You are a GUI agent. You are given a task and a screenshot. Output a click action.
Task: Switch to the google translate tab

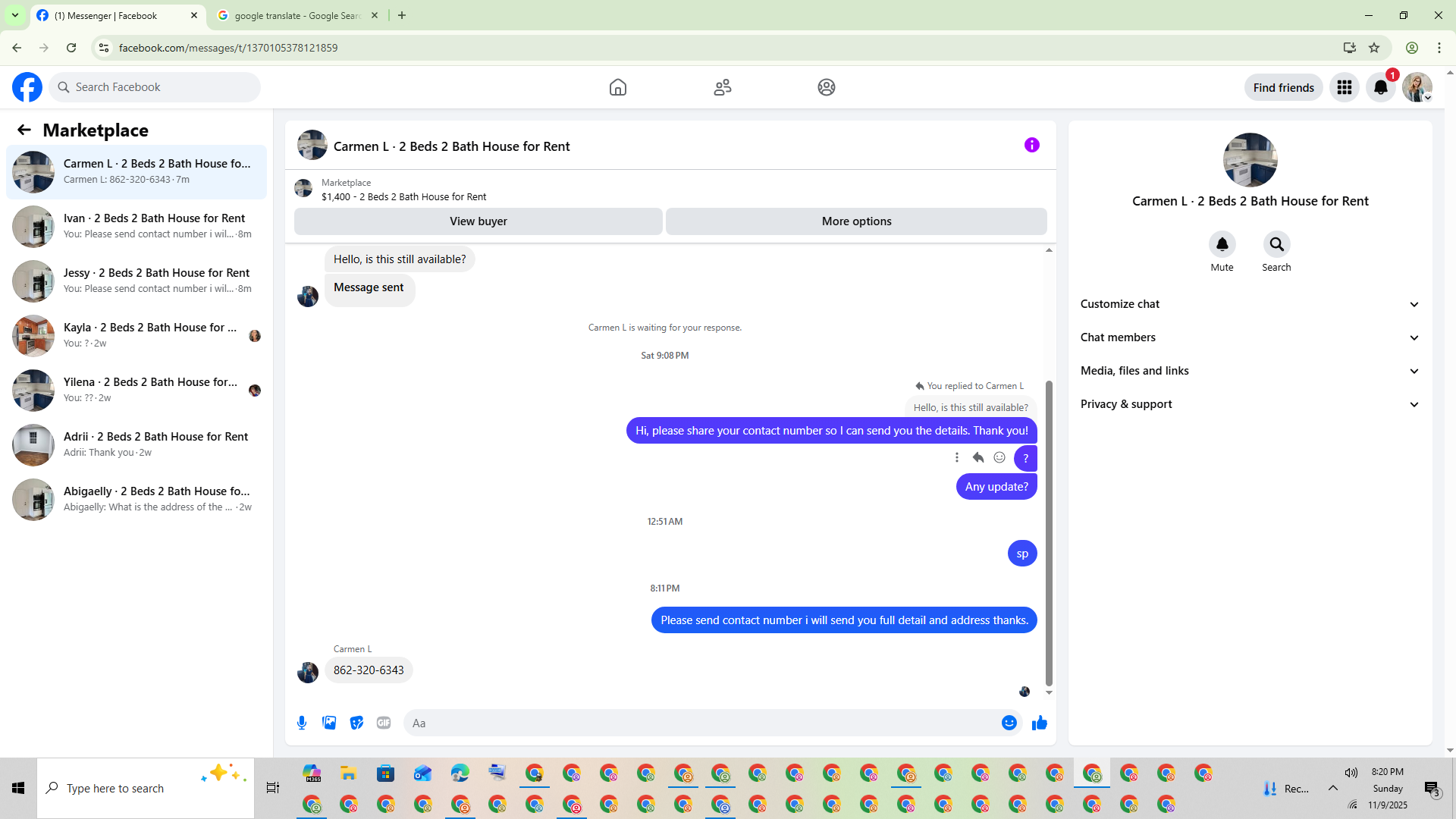[x=296, y=16]
